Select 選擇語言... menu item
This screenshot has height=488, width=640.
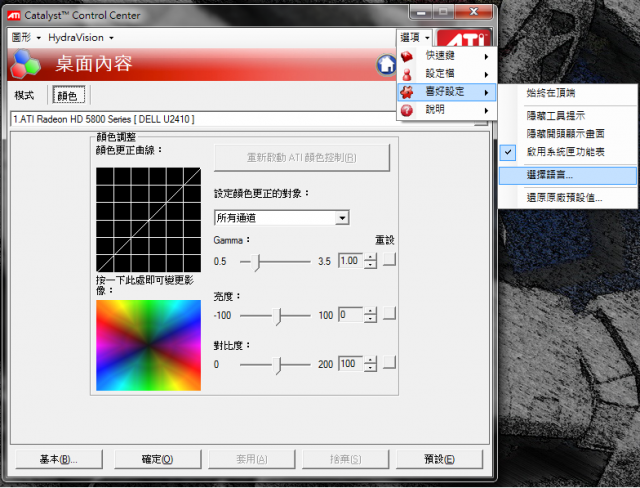568,175
